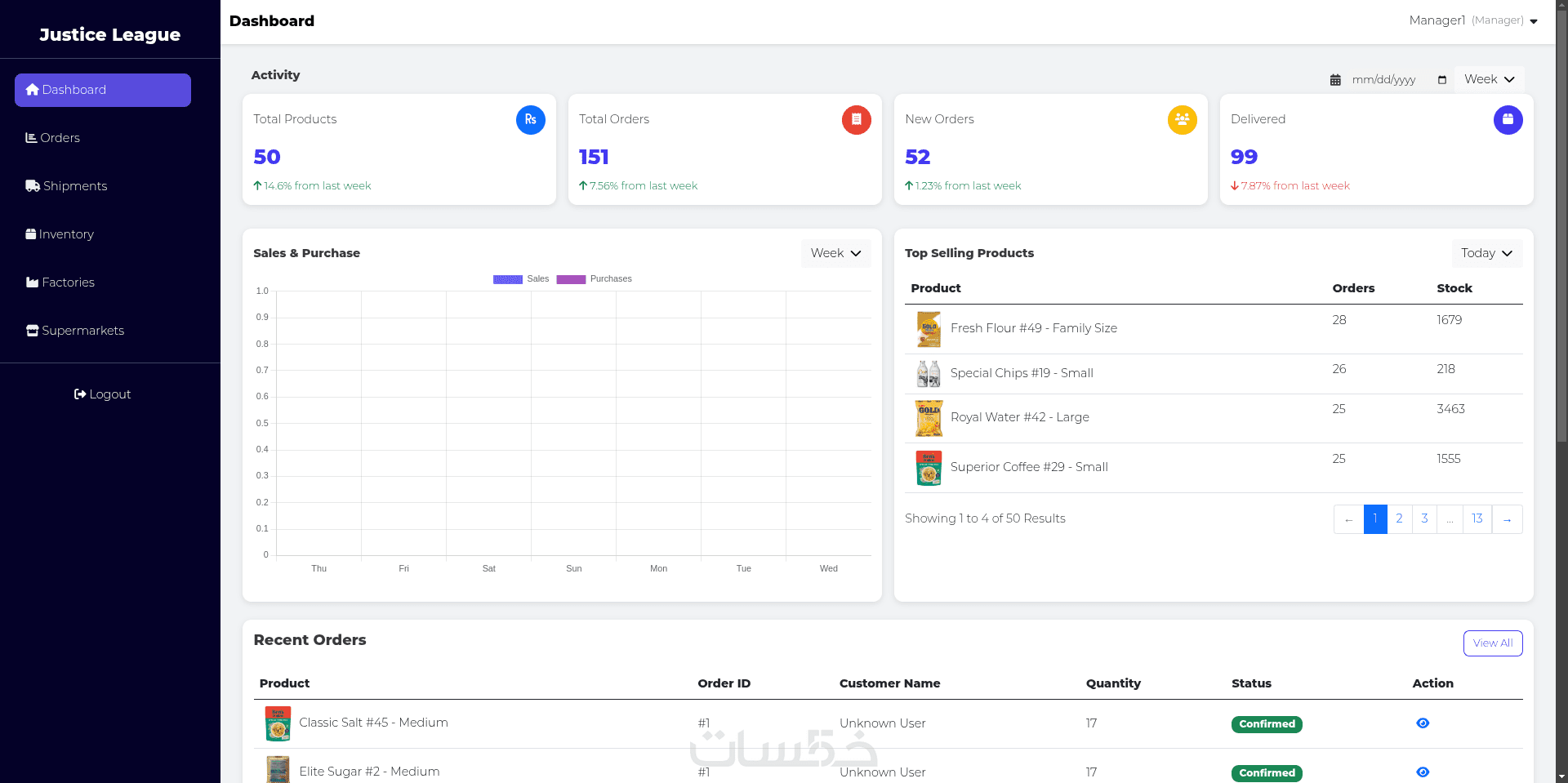
Task: Log out using the Logout link
Action: [x=103, y=394]
